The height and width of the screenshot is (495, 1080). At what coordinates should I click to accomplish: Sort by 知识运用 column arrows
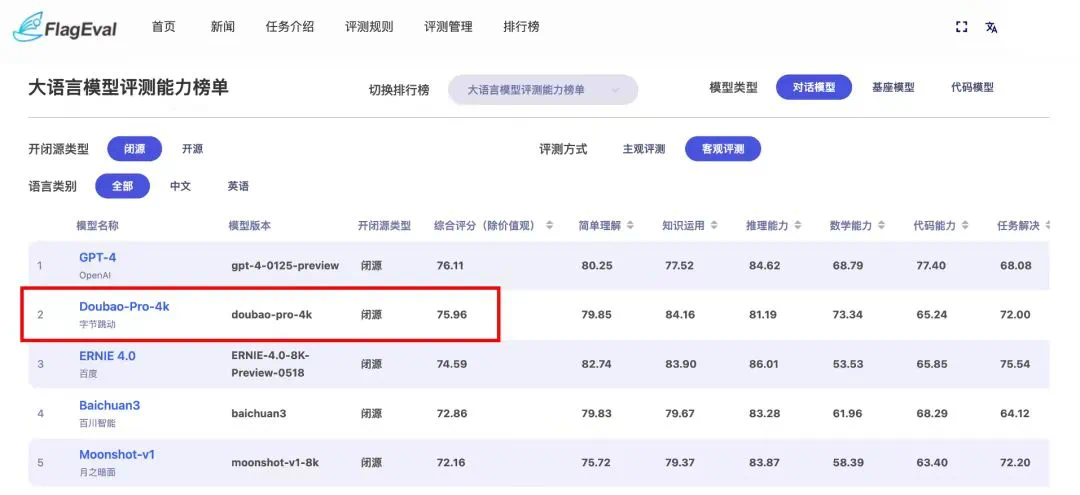point(714,226)
